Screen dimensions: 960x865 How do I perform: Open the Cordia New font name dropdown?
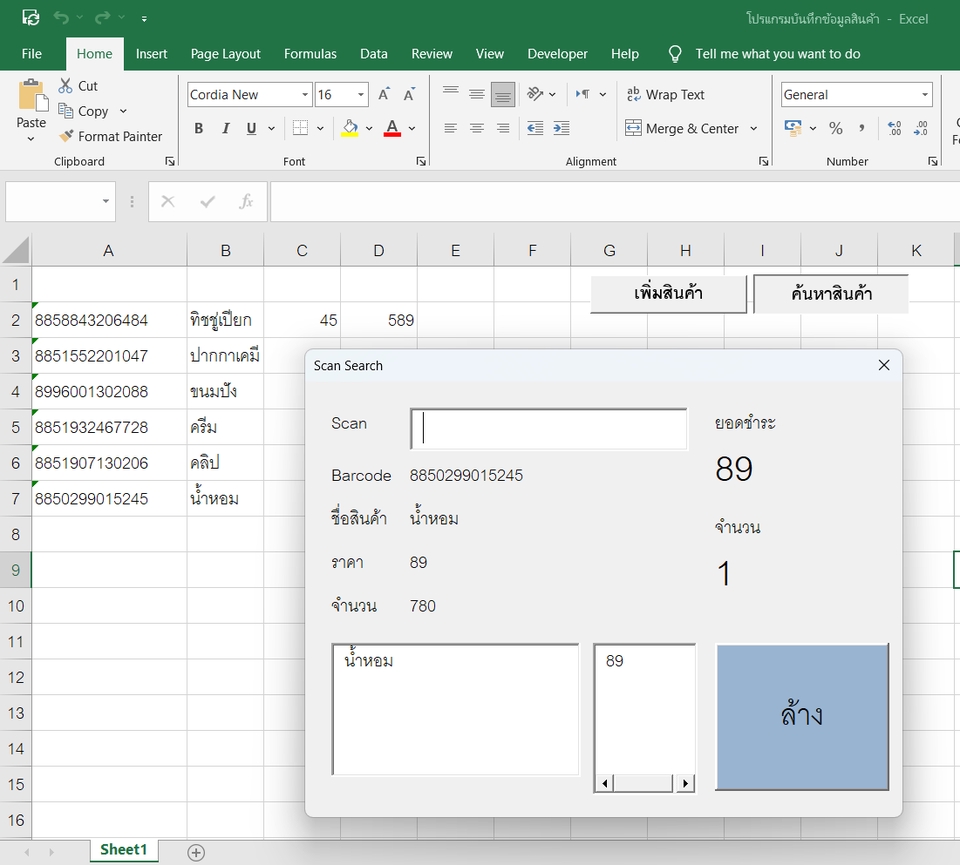click(x=307, y=94)
